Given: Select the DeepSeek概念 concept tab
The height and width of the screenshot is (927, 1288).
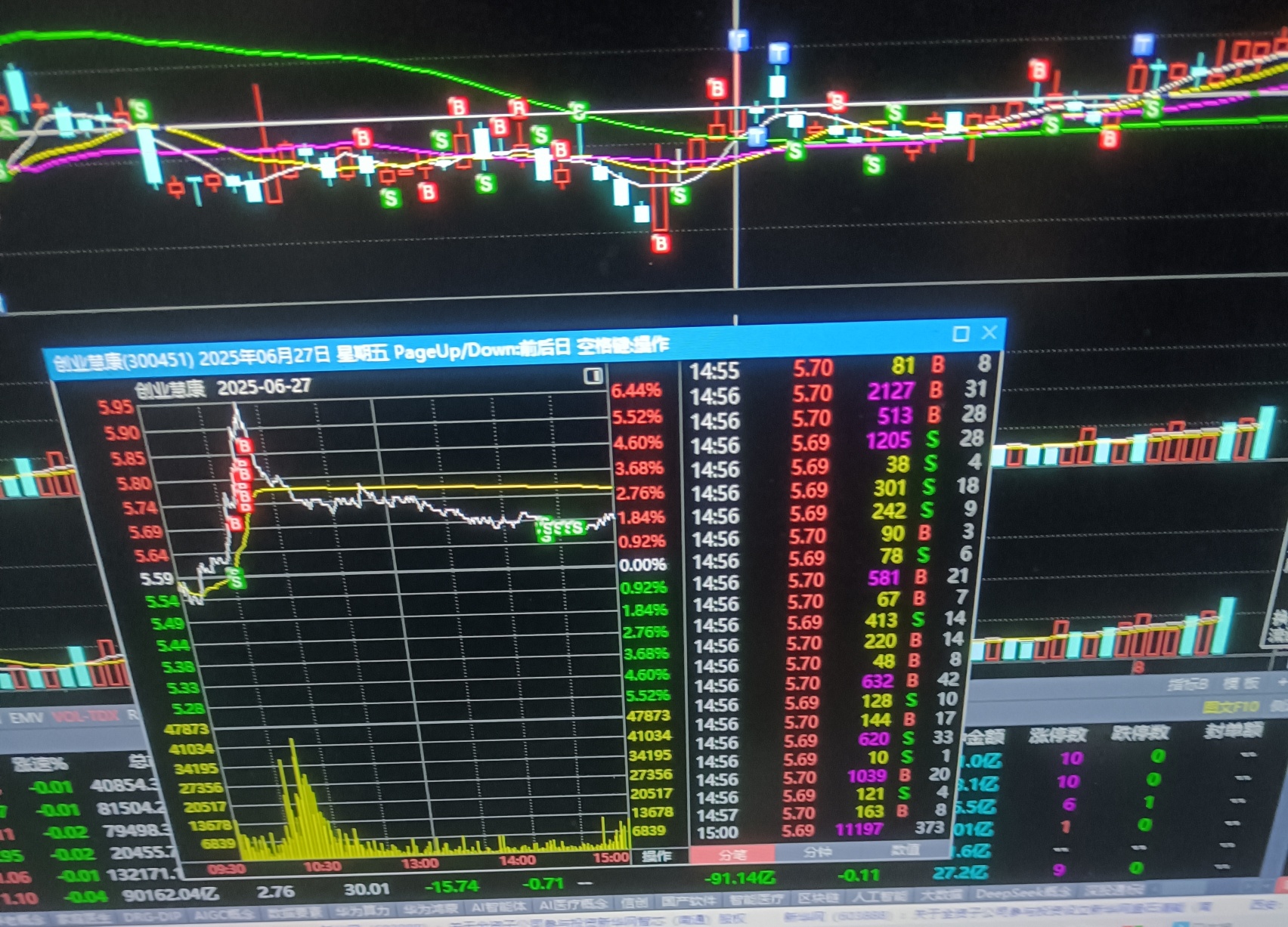Looking at the screenshot, I should tap(1023, 893).
